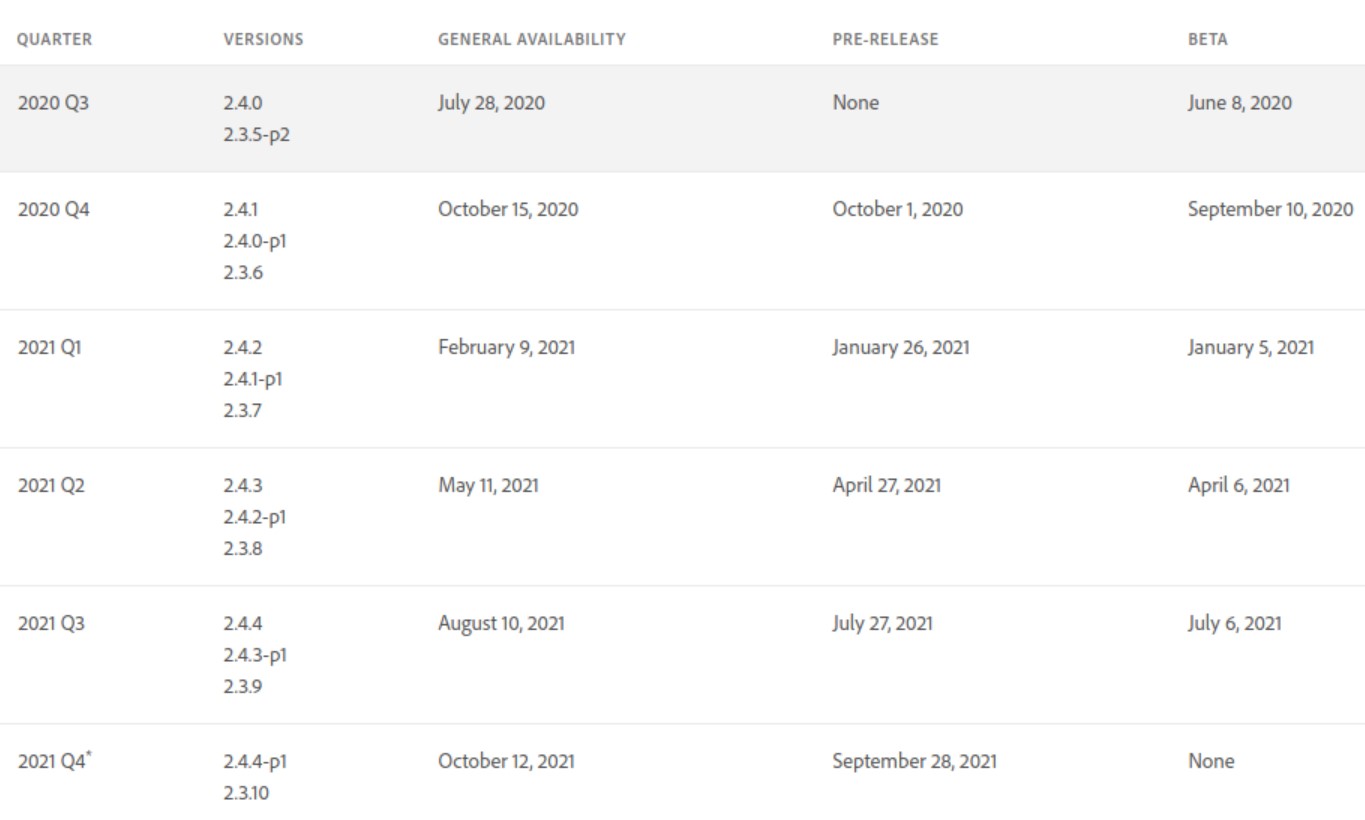This screenshot has width=1365, height=820.
Task: Click the 2021 Q1 quarter cell
Action: (51, 348)
